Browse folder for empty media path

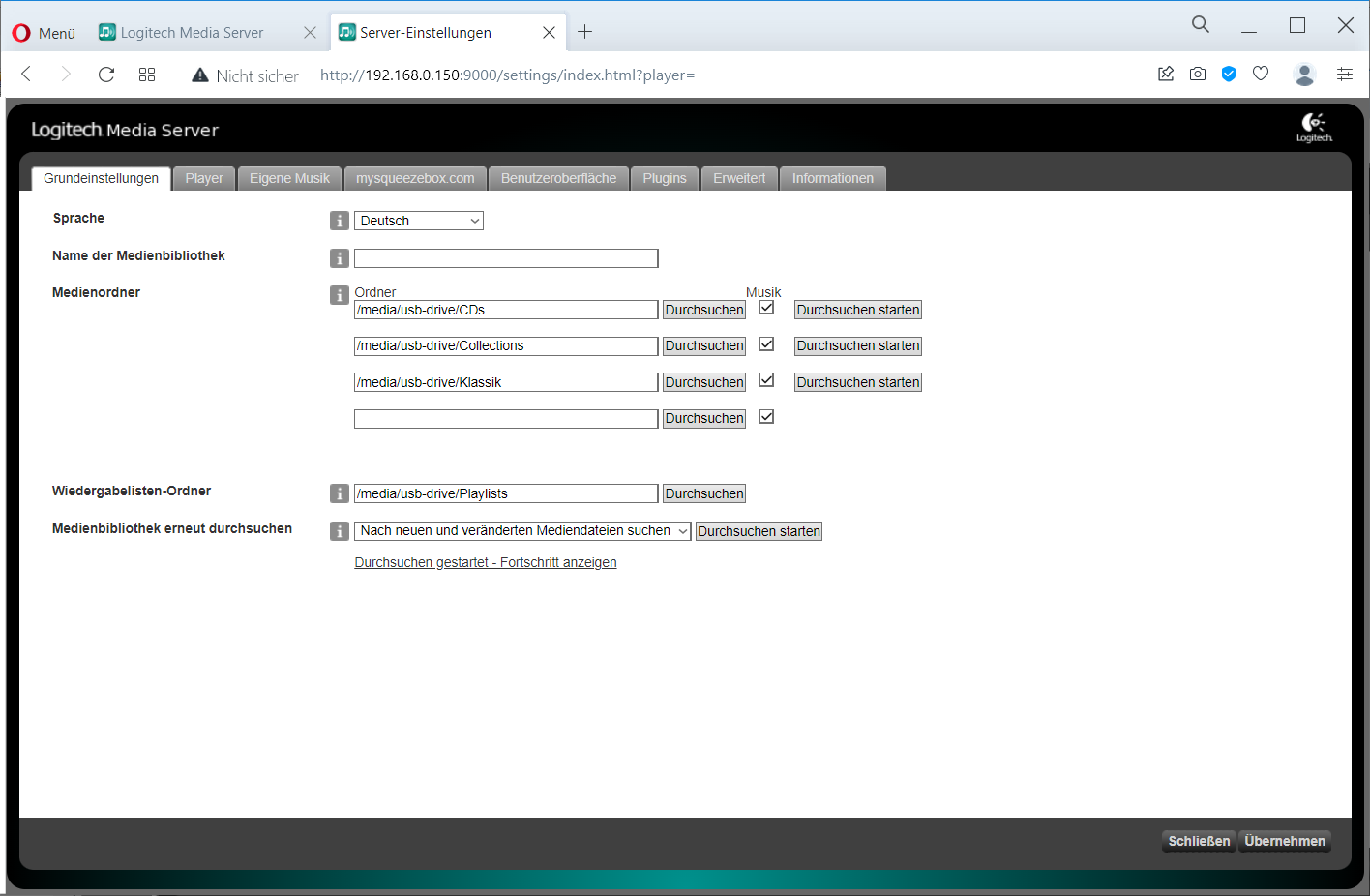pos(704,419)
